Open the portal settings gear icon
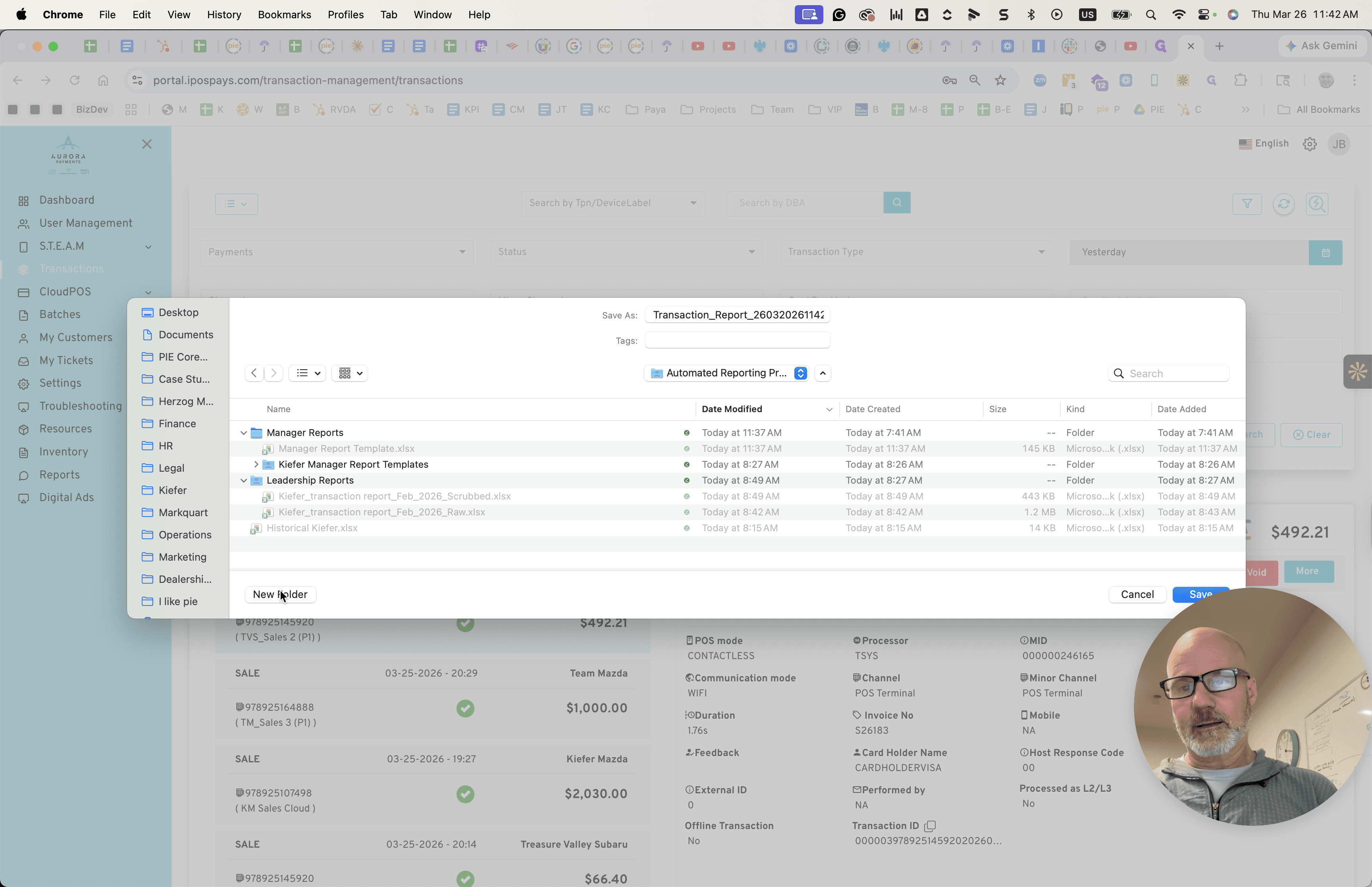1372x887 pixels. click(x=1310, y=144)
